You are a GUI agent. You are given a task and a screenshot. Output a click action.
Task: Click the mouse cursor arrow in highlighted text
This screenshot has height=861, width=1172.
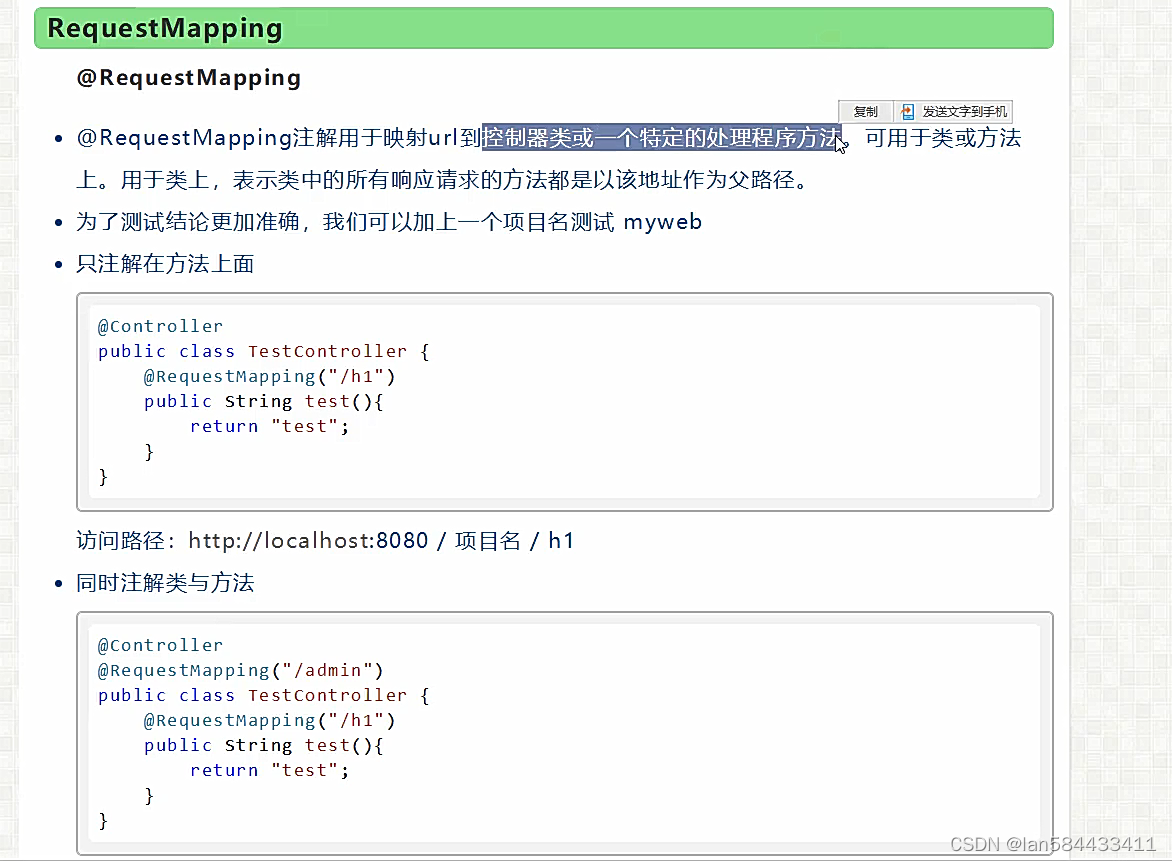point(838,146)
